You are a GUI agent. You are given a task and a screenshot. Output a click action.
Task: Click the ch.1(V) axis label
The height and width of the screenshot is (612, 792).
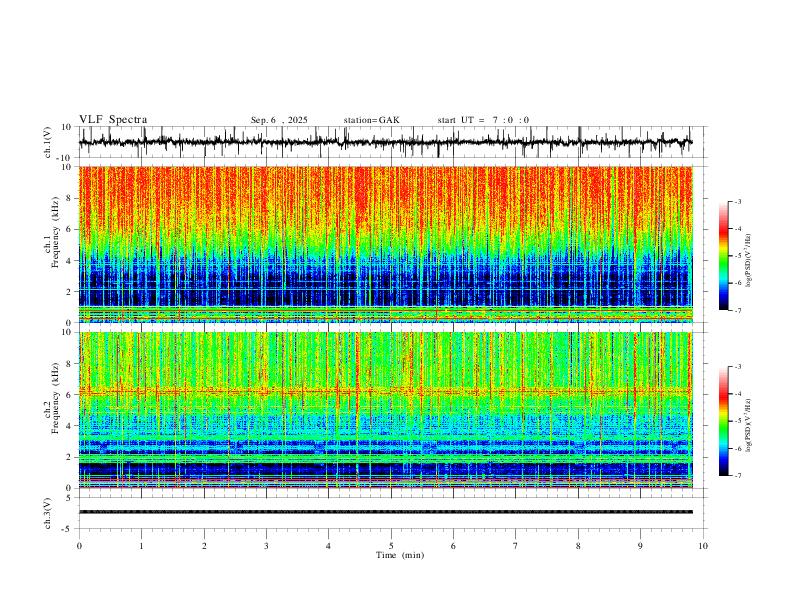pyautogui.click(x=48, y=142)
